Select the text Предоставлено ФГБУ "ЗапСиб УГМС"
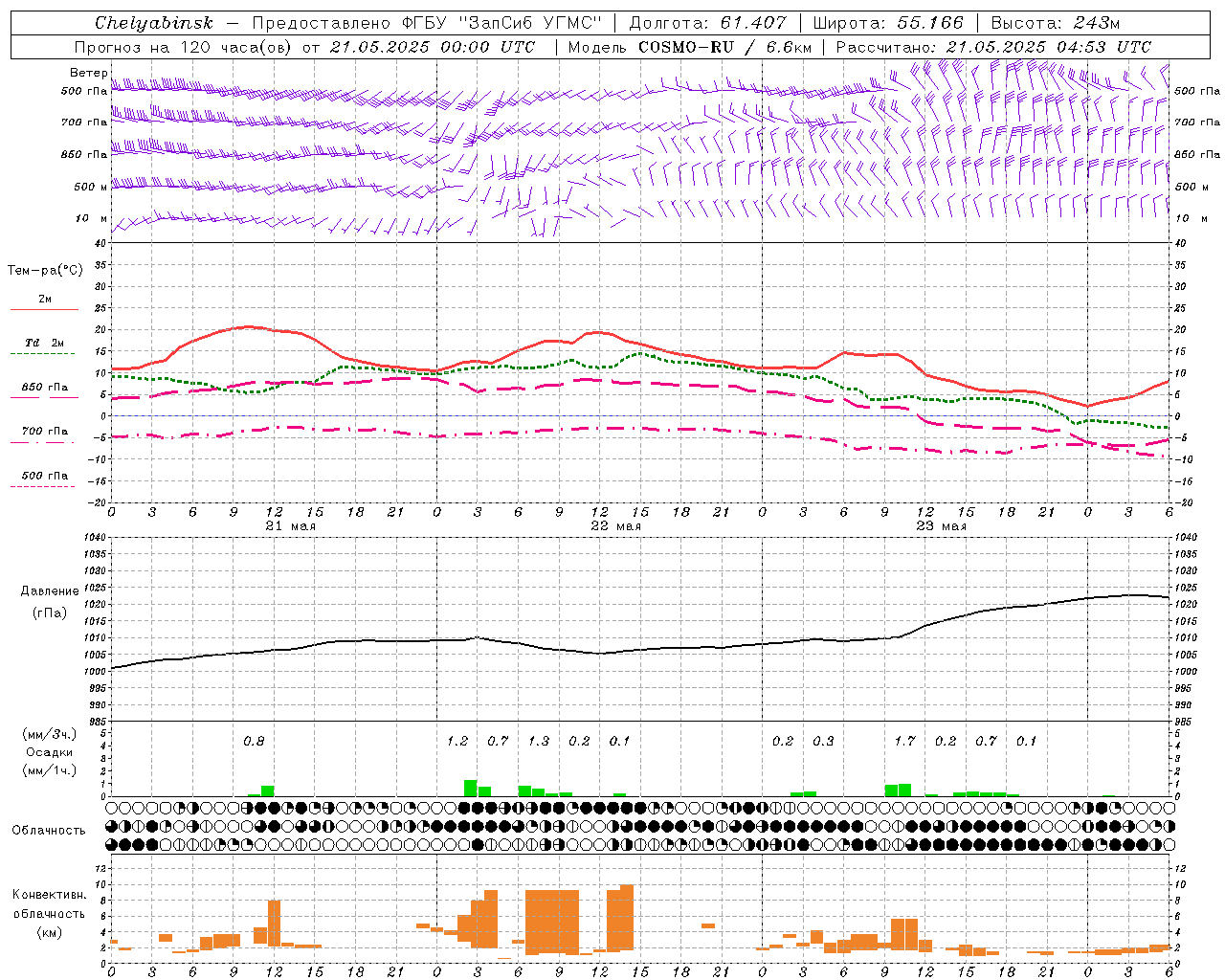The height and width of the screenshot is (980, 1225). click(x=427, y=23)
